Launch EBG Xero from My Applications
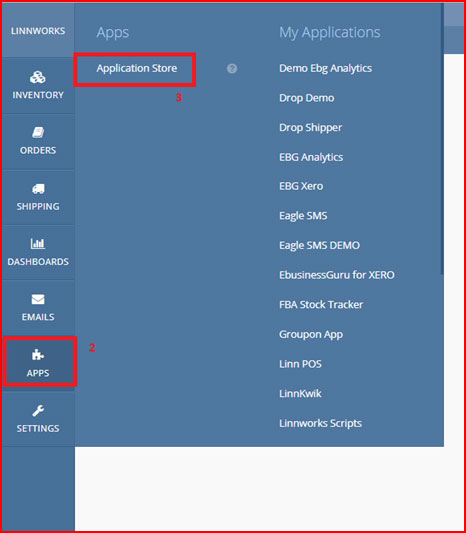Screen dimensions: 466x533 pos(301,186)
